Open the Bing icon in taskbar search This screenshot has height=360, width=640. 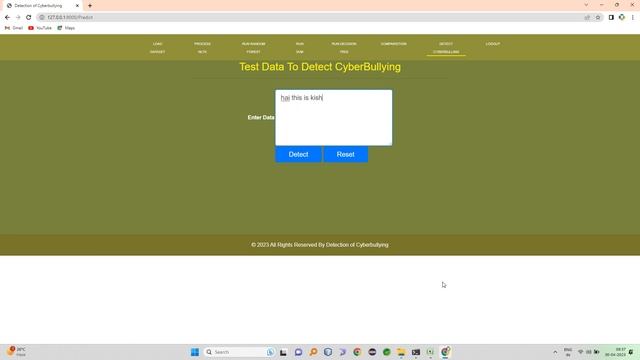[x=270, y=352]
